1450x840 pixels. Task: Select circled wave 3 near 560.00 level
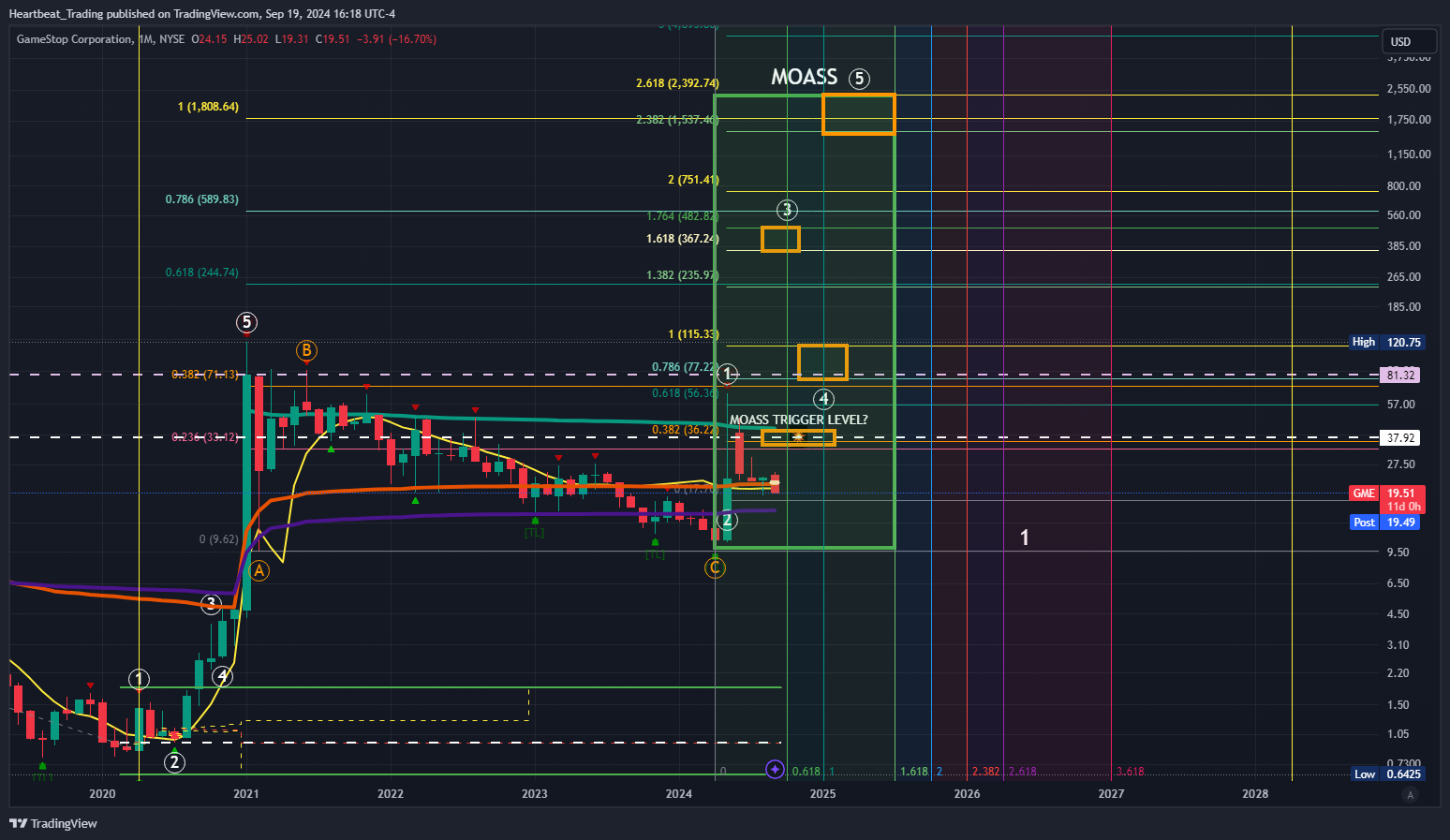(787, 210)
